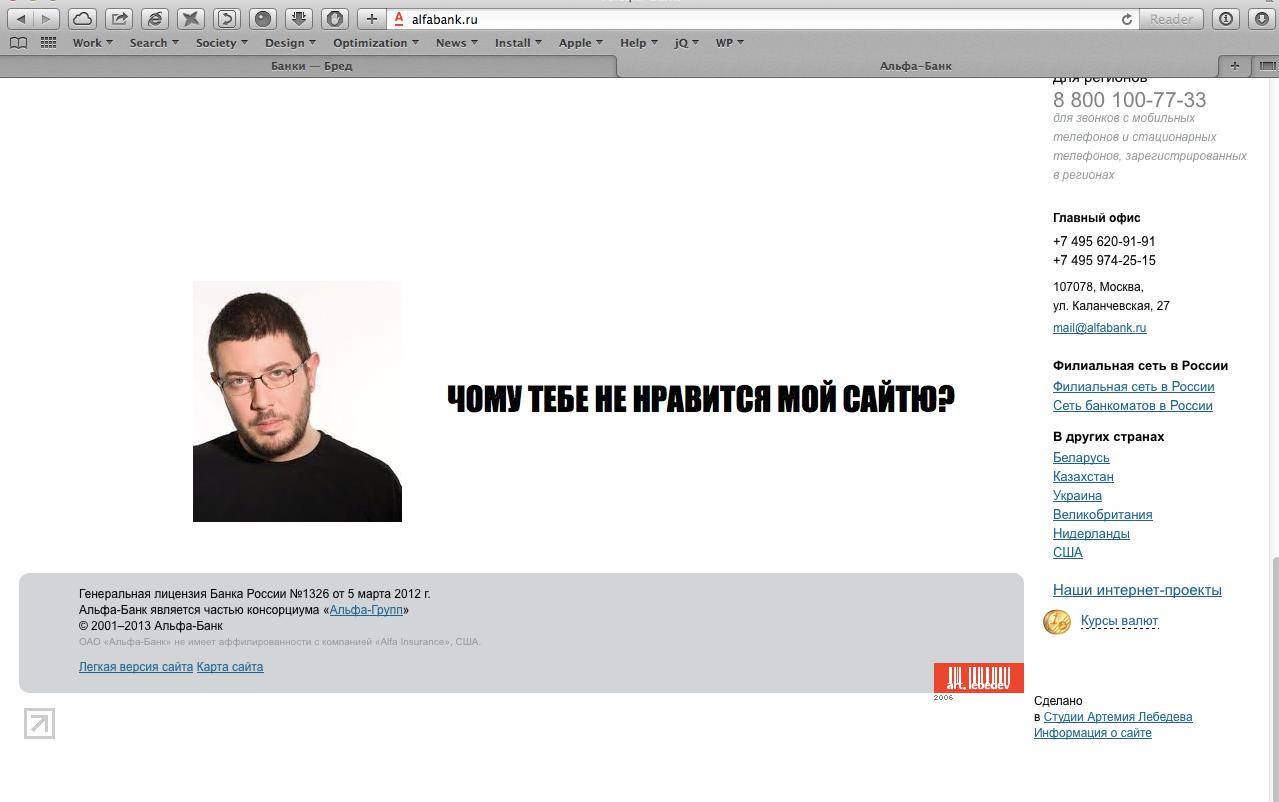This screenshot has width=1279, height=802.
Task: Click phone number 8 800 100-77-33
Action: [x=1129, y=100]
